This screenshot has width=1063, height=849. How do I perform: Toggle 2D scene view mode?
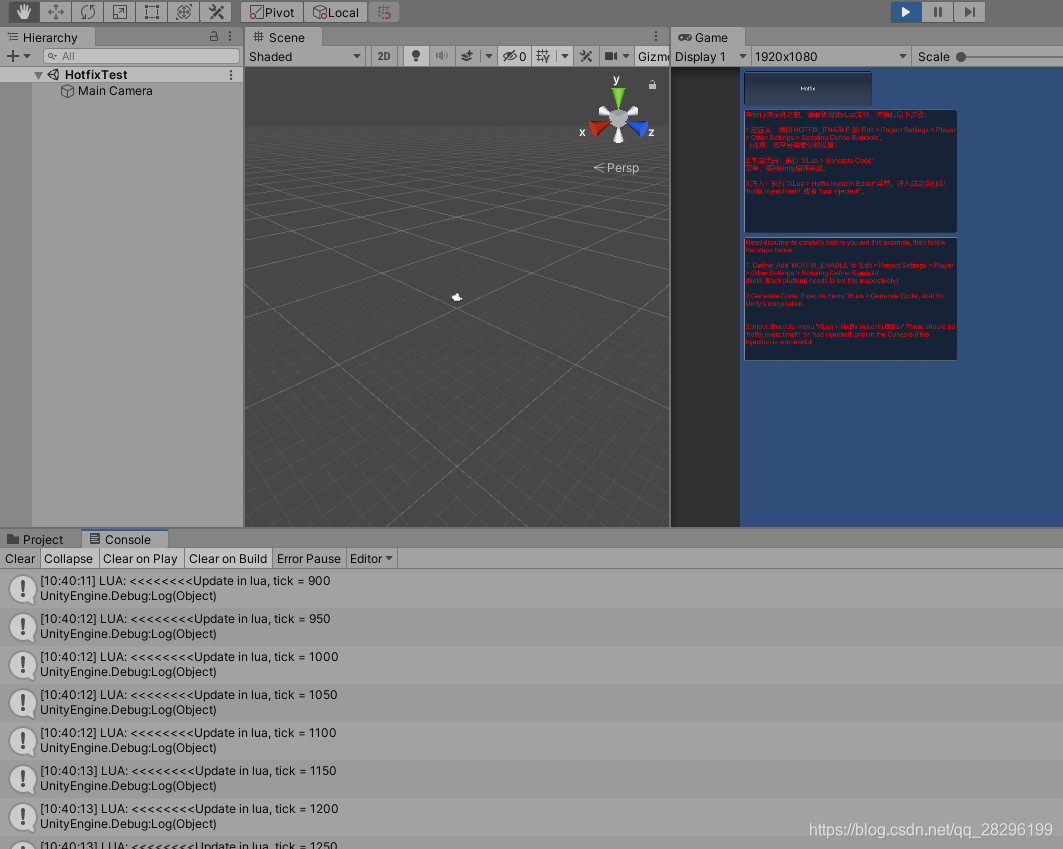[384, 57]
